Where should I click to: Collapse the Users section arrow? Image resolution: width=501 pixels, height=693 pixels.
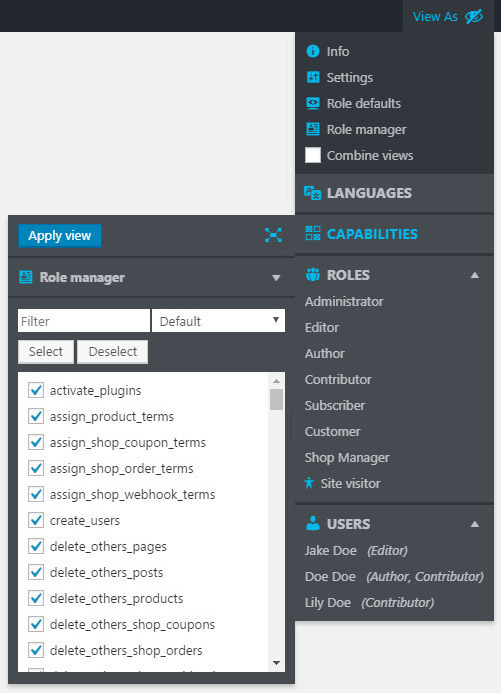474,524
